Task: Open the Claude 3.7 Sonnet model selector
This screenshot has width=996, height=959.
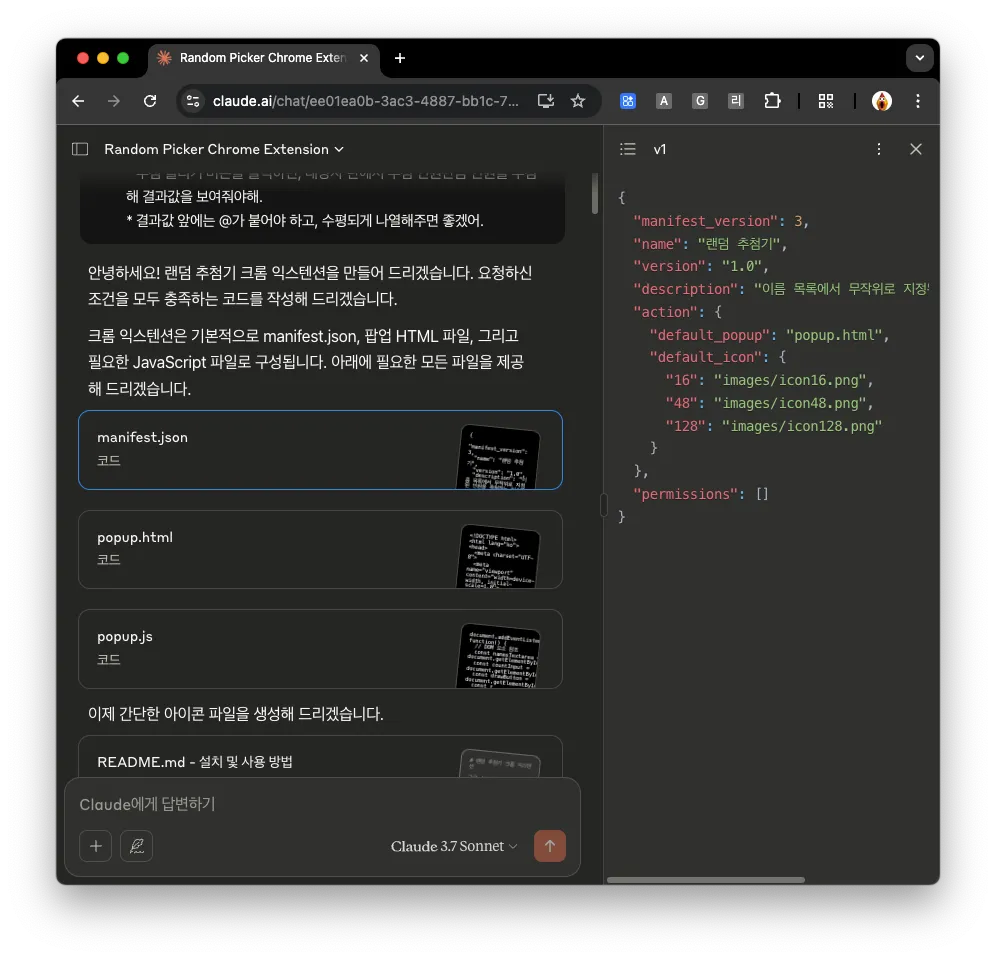Action: coord(454,847)
